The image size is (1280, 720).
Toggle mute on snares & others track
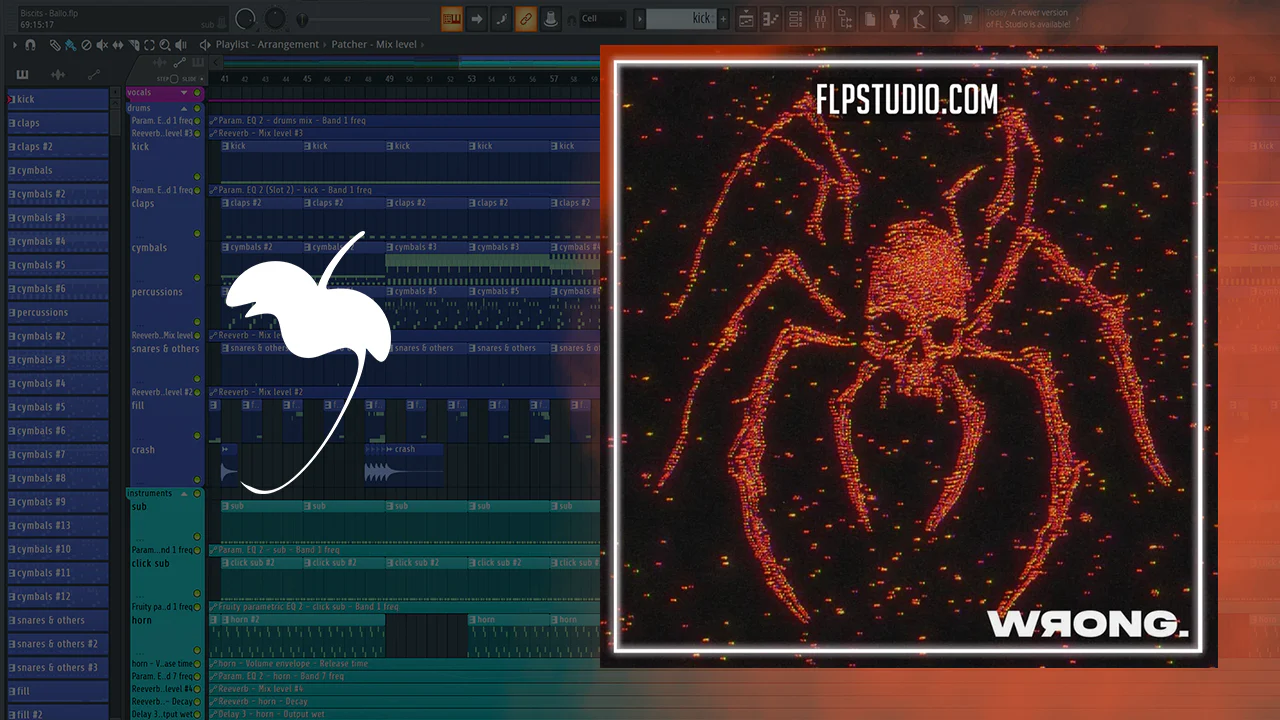tap(197, 379)
